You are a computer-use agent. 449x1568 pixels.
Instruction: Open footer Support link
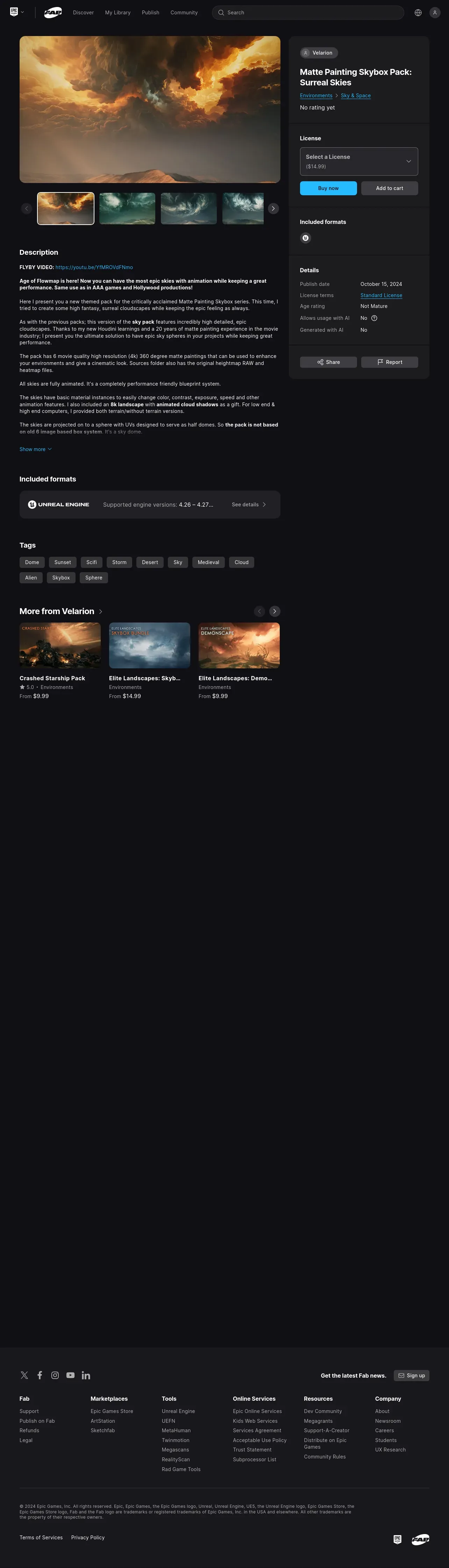29,1411
